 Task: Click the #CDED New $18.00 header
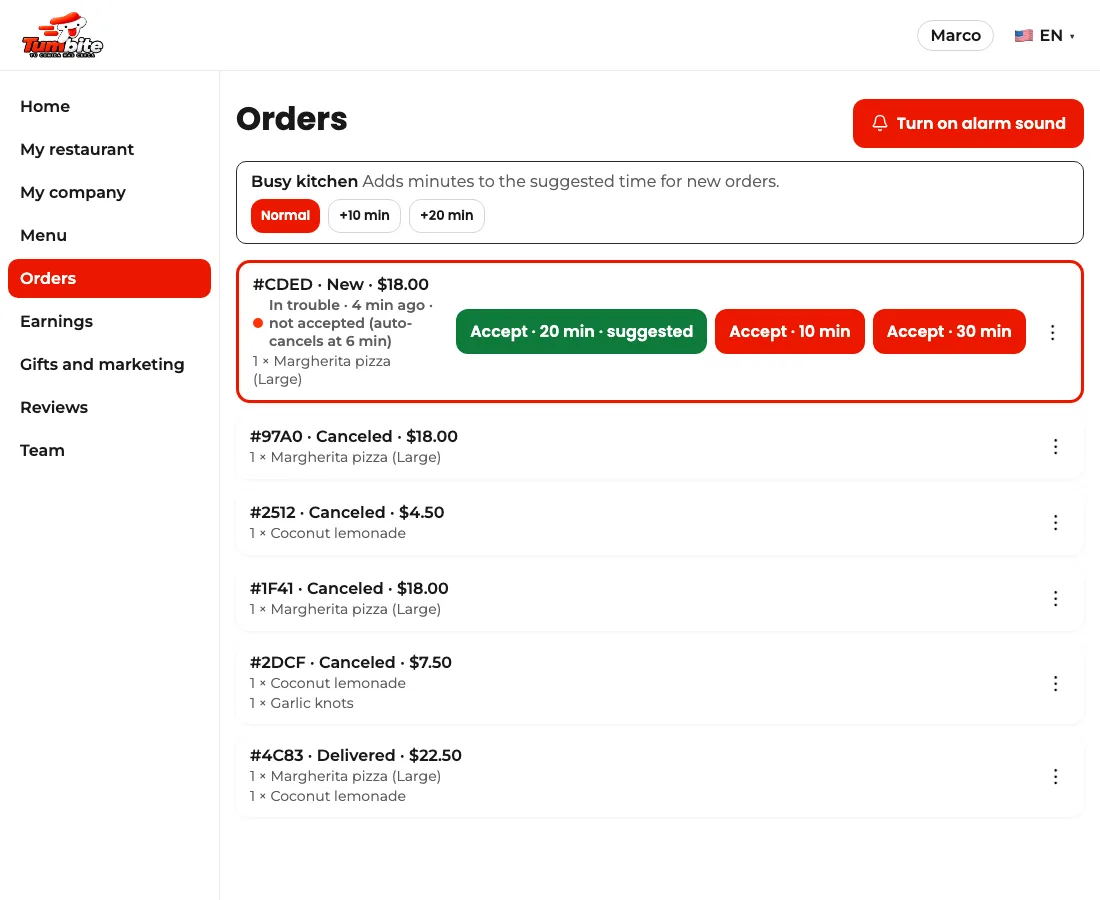click(x=340, y=284)
